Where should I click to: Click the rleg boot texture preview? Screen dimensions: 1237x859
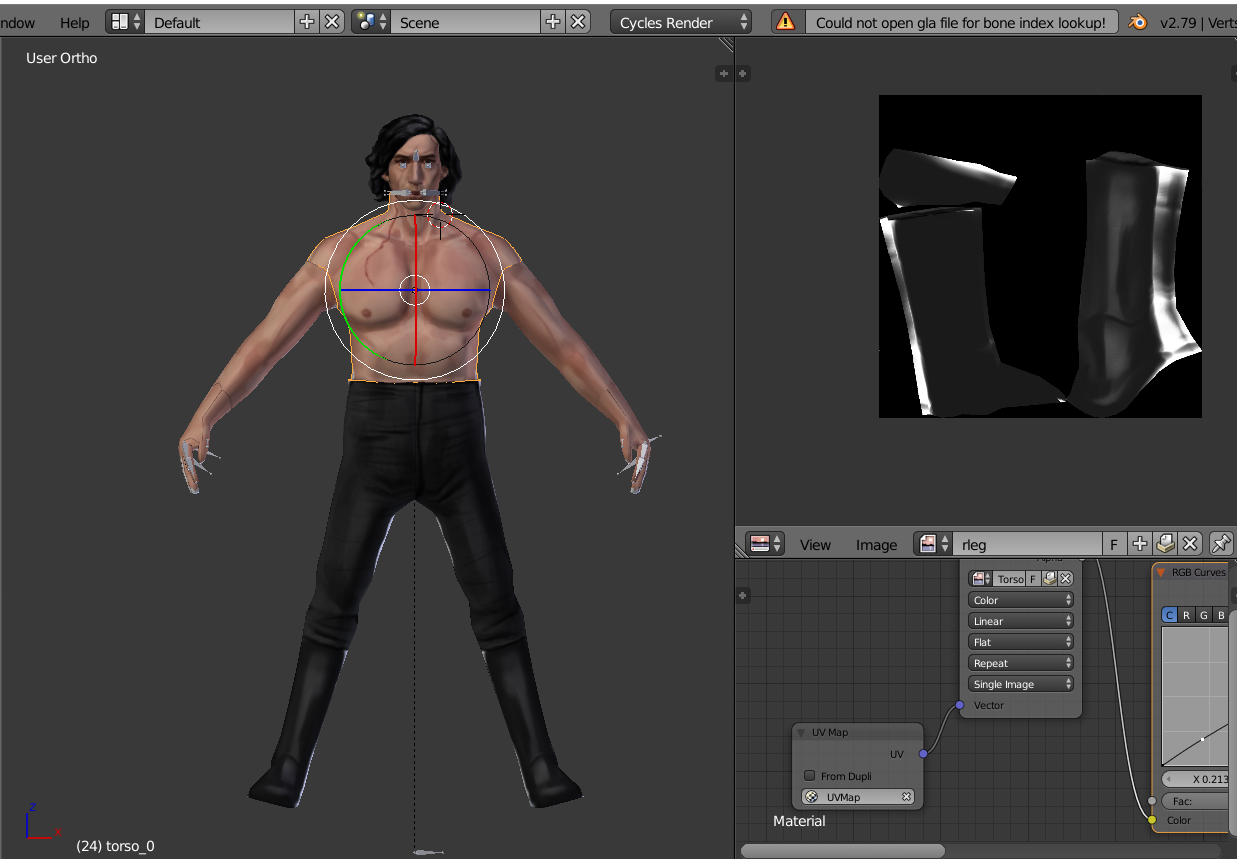[1040, 256]
